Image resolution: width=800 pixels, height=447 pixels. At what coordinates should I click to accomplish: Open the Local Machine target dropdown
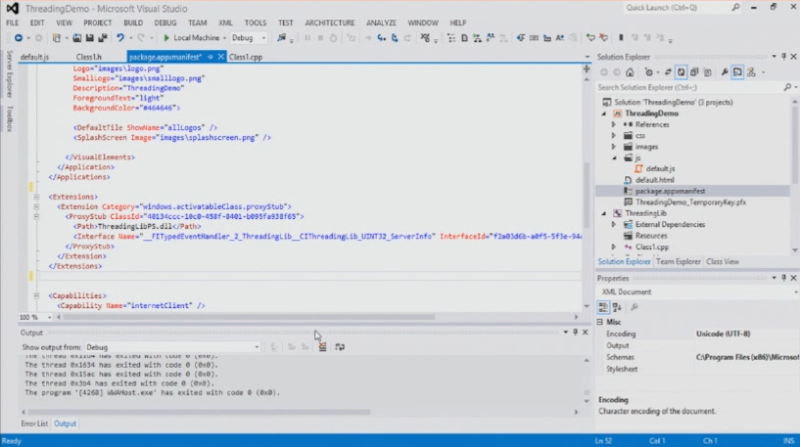pyautogui.click(x=224, y=38)
